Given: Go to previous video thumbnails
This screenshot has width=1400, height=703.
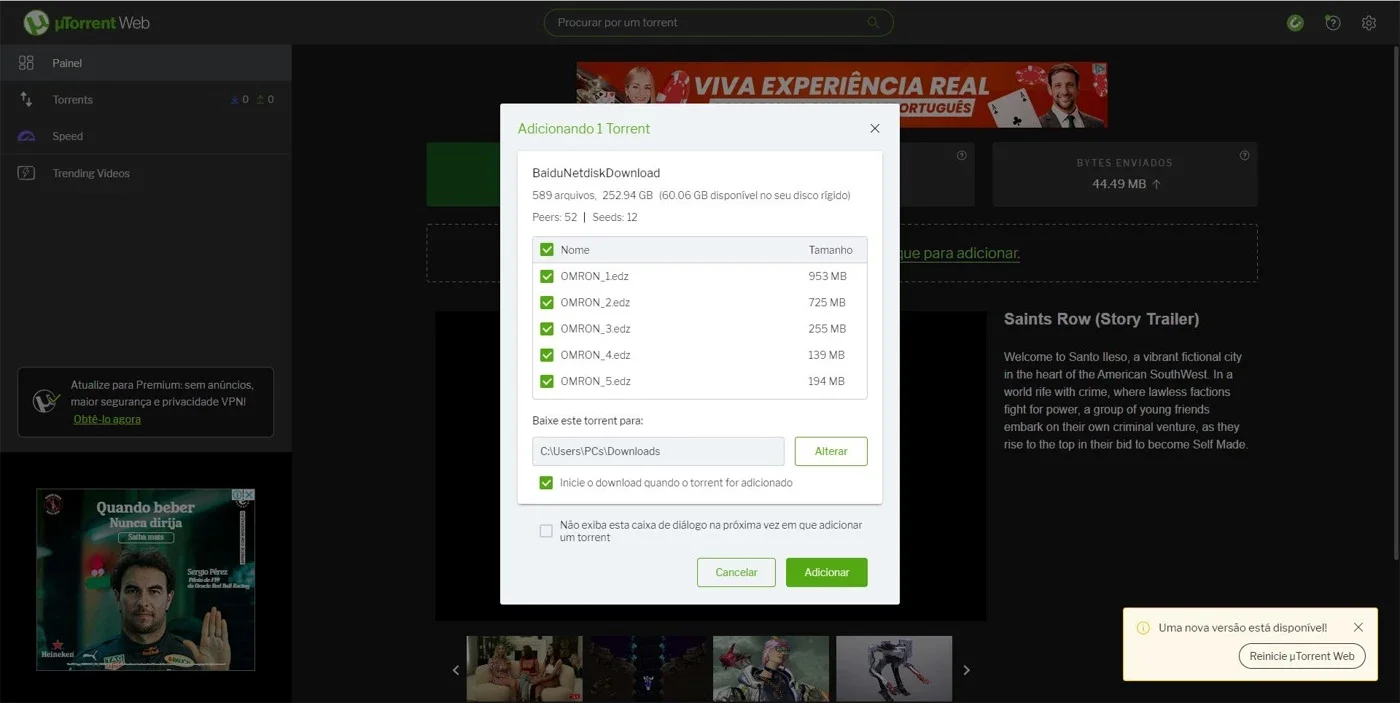Looking at the screenshot, I should click(x=456, y=670).
